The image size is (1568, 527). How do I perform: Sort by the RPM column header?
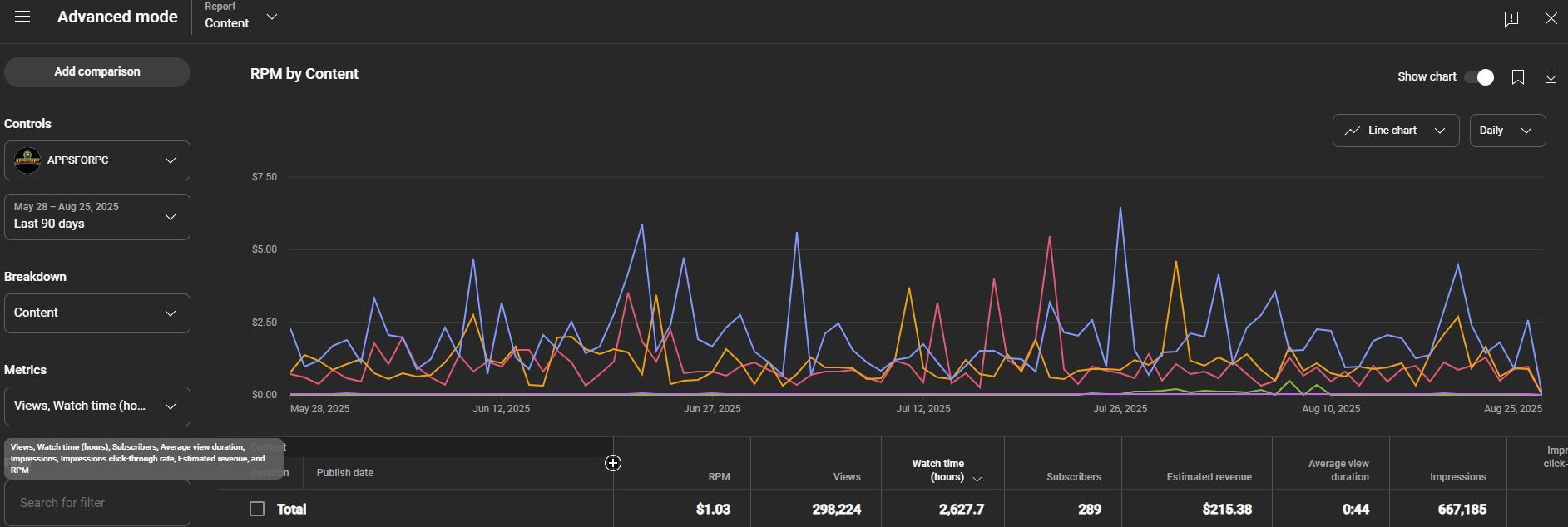[x=719, y=477]
